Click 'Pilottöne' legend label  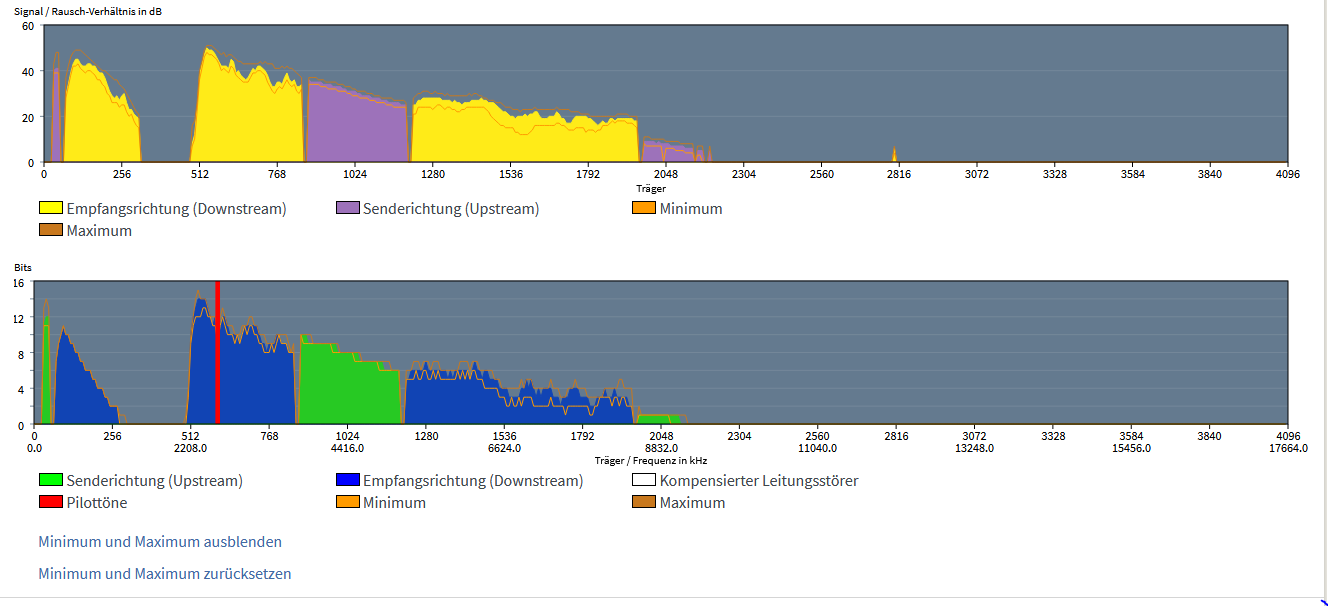click(x=97, y=503)
